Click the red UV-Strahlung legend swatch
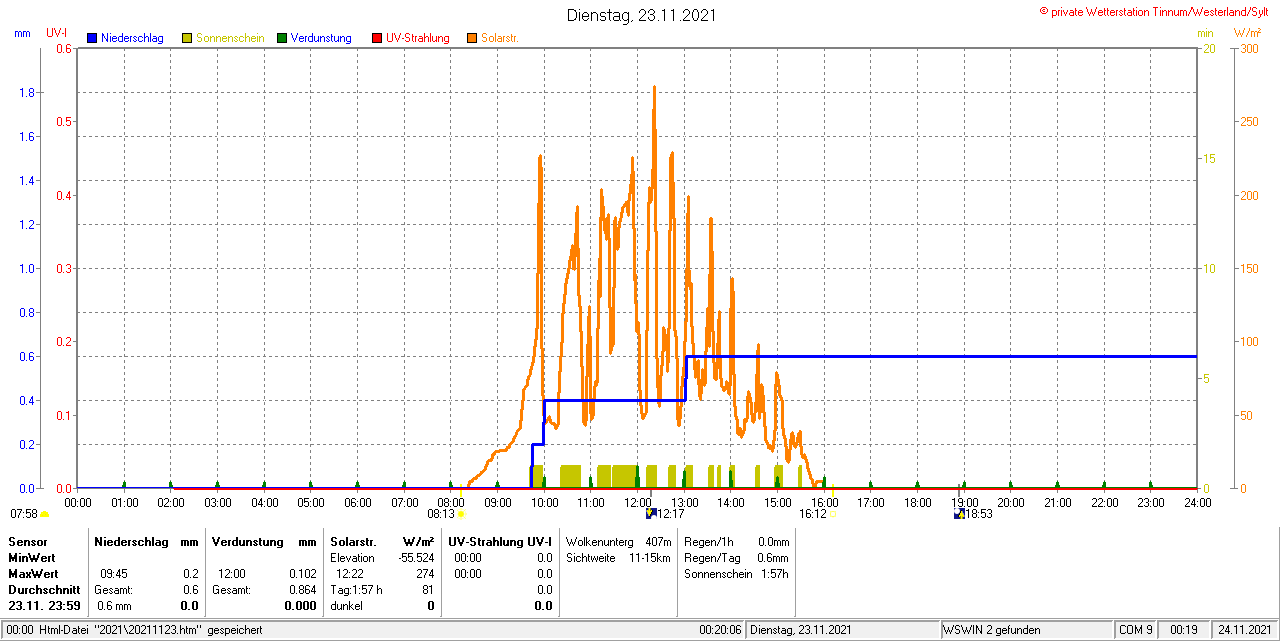The height and width of the screenshot is (641, 1280). click(377, 38)
